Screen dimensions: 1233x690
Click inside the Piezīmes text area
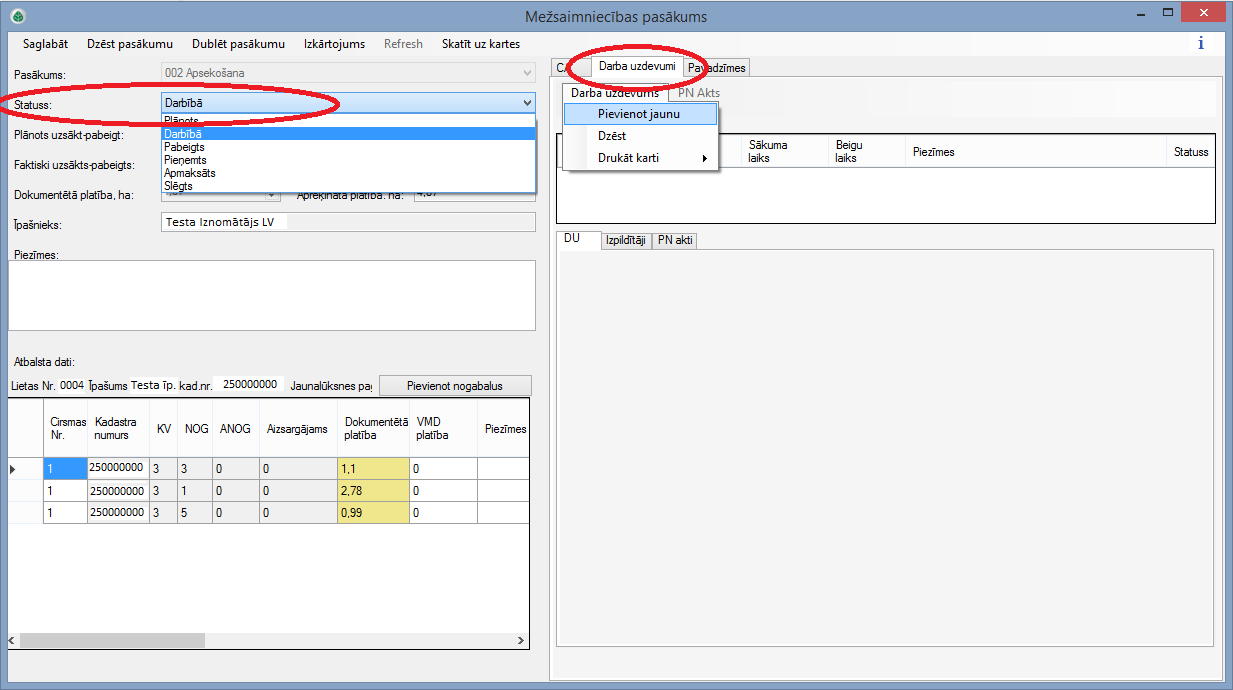tap(271, 295)
